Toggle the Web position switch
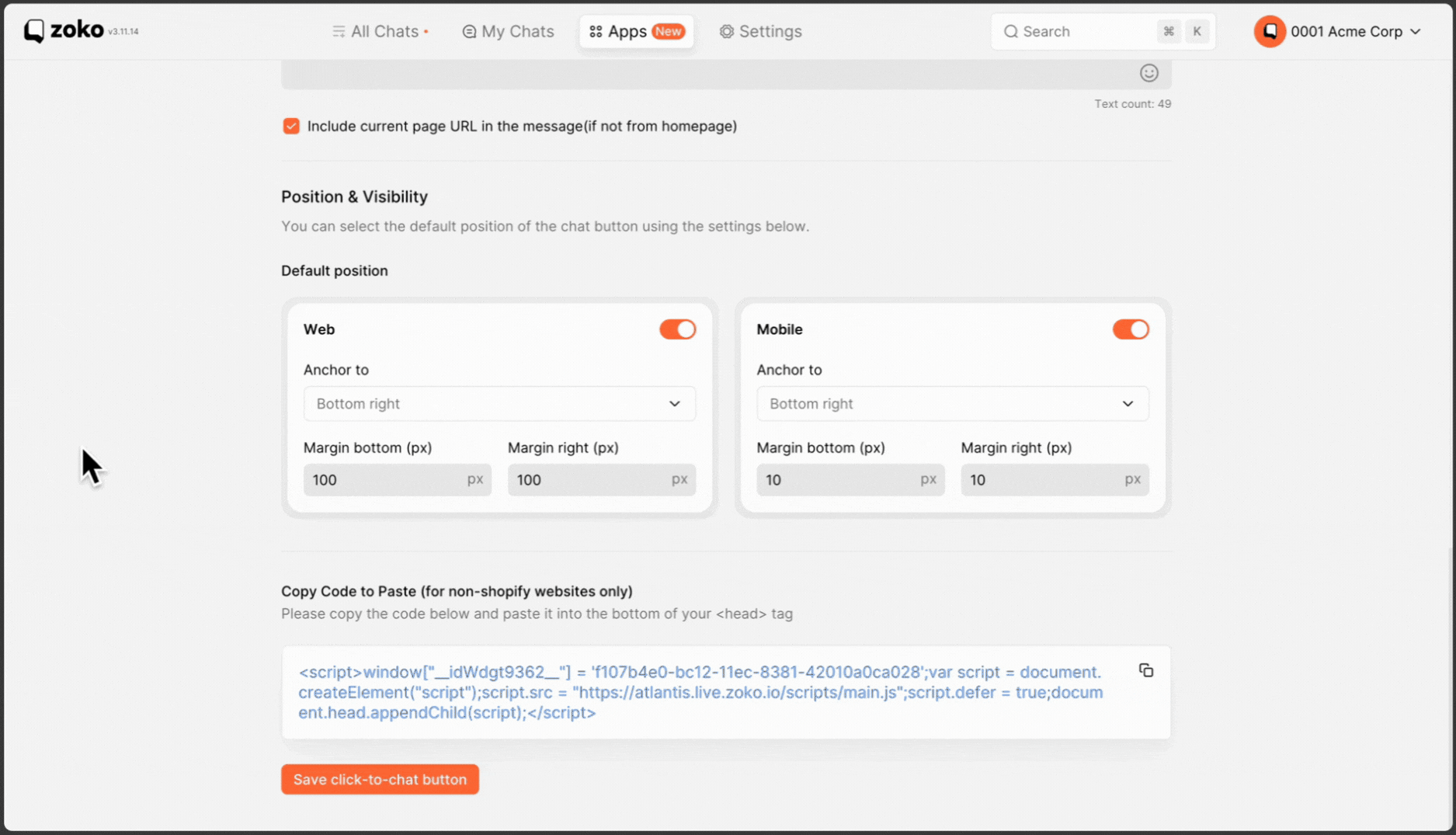The height and width of the screenshot is (835, 1456). (677, 329)
